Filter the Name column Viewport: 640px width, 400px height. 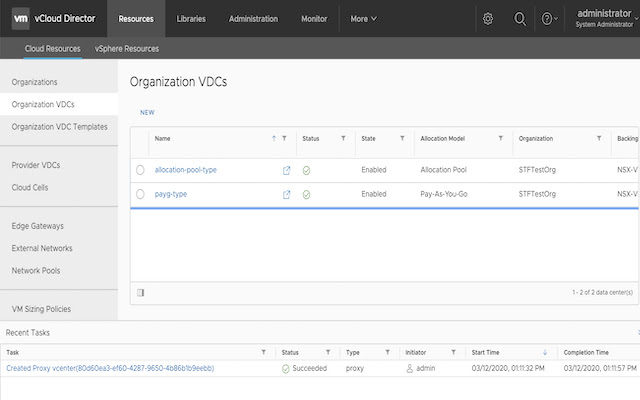click(284, 138)
